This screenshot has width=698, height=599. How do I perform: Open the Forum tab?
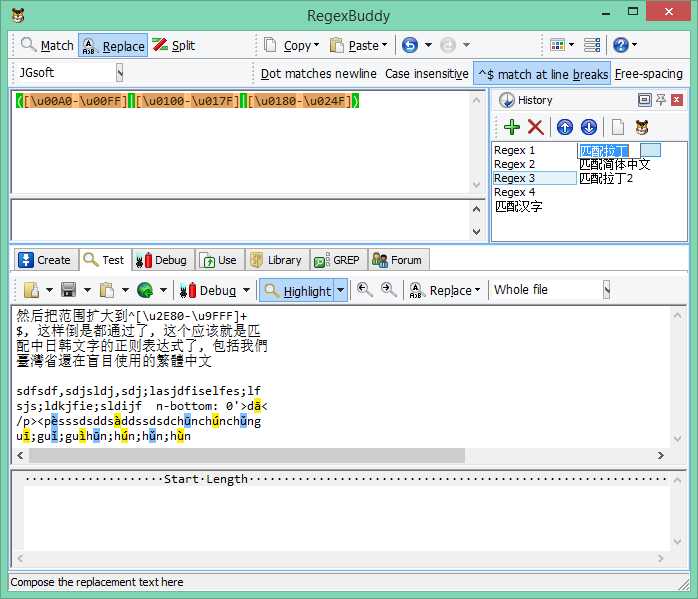coord(398,260)
